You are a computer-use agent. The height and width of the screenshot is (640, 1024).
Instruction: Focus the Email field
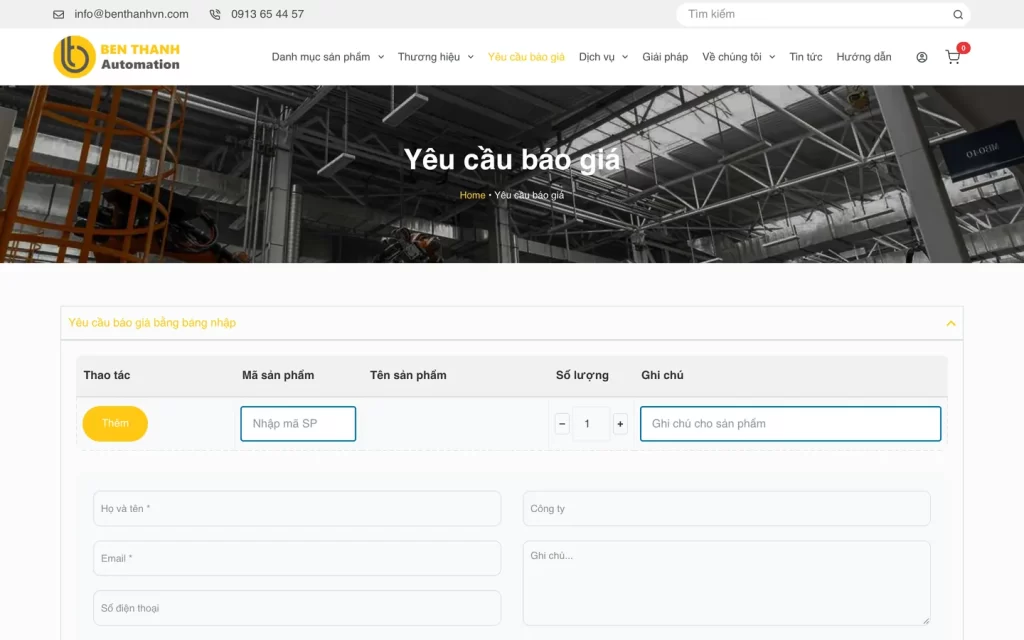[297, 558]
